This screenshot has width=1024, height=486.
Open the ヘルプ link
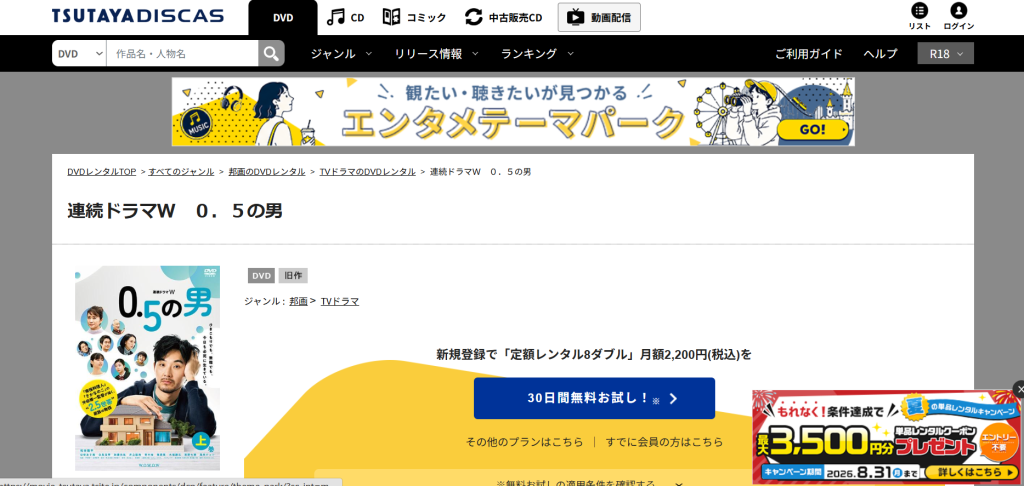880,54
